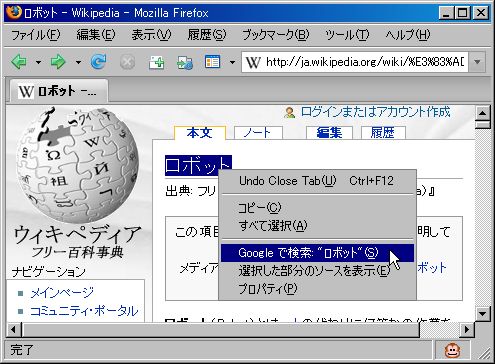Screen dimensions: 495x364
Task: Open the コミュニティ・ポータル sidebar link
Action: tap(84, 311)
